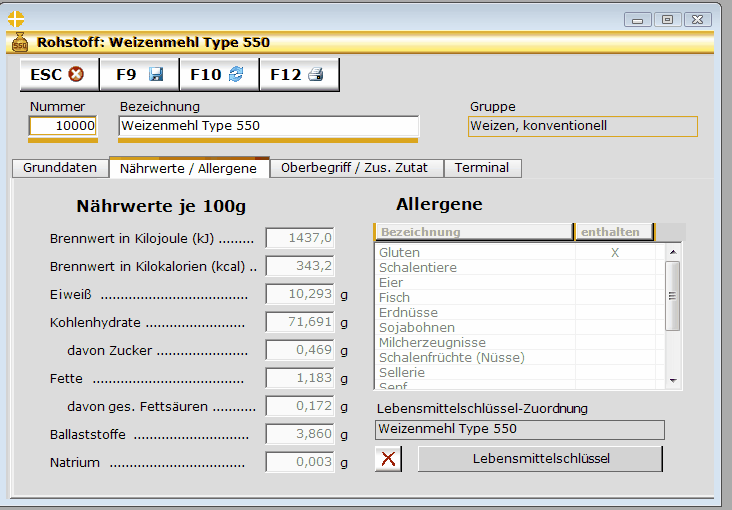Click the Natrium value 0,003

tap(300, 462)
